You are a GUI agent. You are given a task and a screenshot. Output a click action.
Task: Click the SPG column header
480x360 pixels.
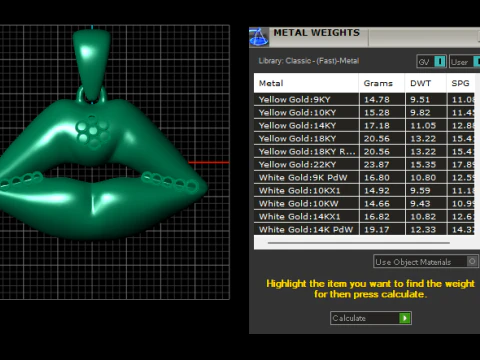[461, 83]
